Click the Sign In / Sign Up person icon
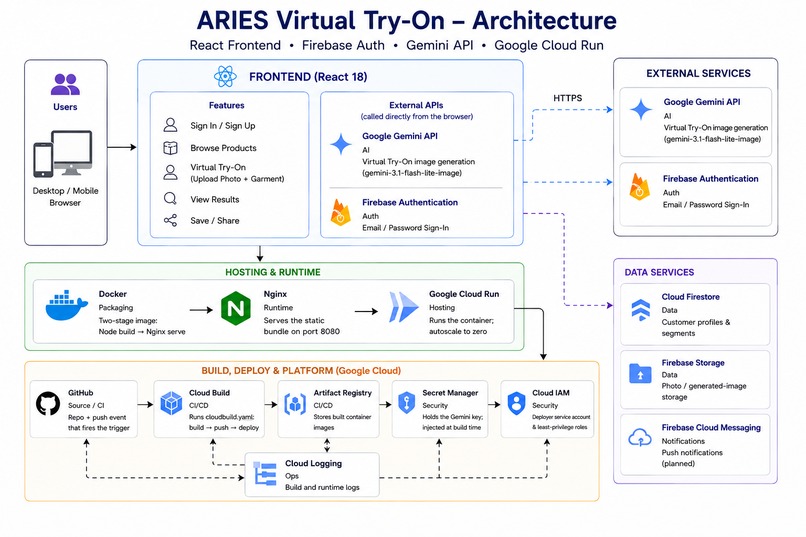Image resolution: width=806 pixels, height=537 pixels. pos(170,125)
